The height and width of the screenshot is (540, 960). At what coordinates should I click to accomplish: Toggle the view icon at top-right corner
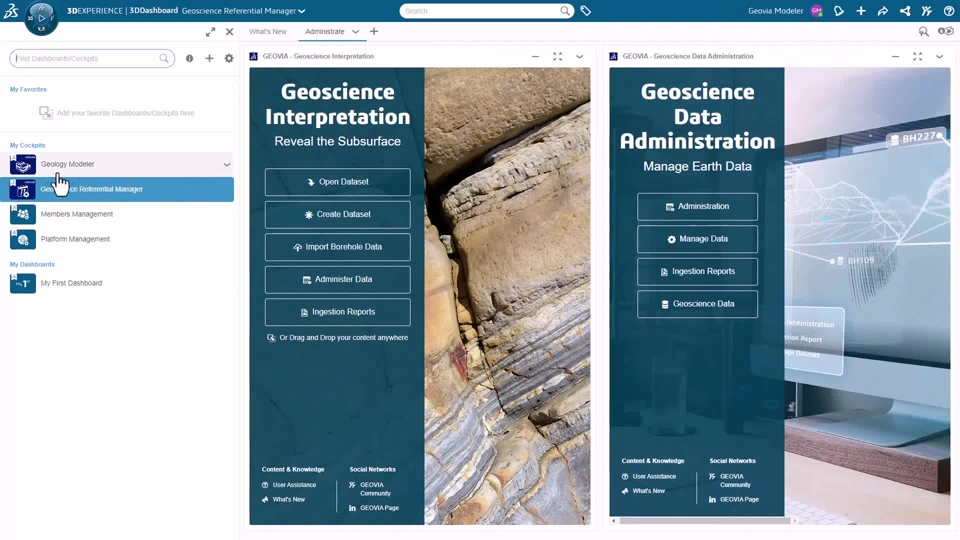pyautogui.click(x=946, y=31)
